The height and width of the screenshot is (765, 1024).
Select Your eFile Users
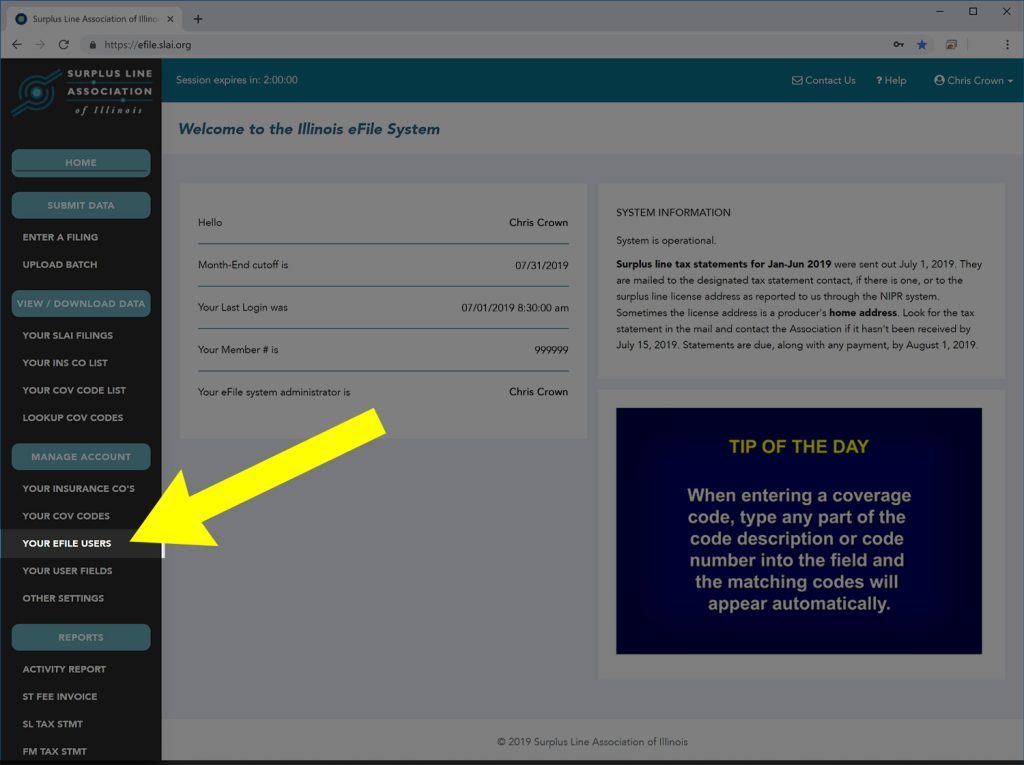coord(67,544)
